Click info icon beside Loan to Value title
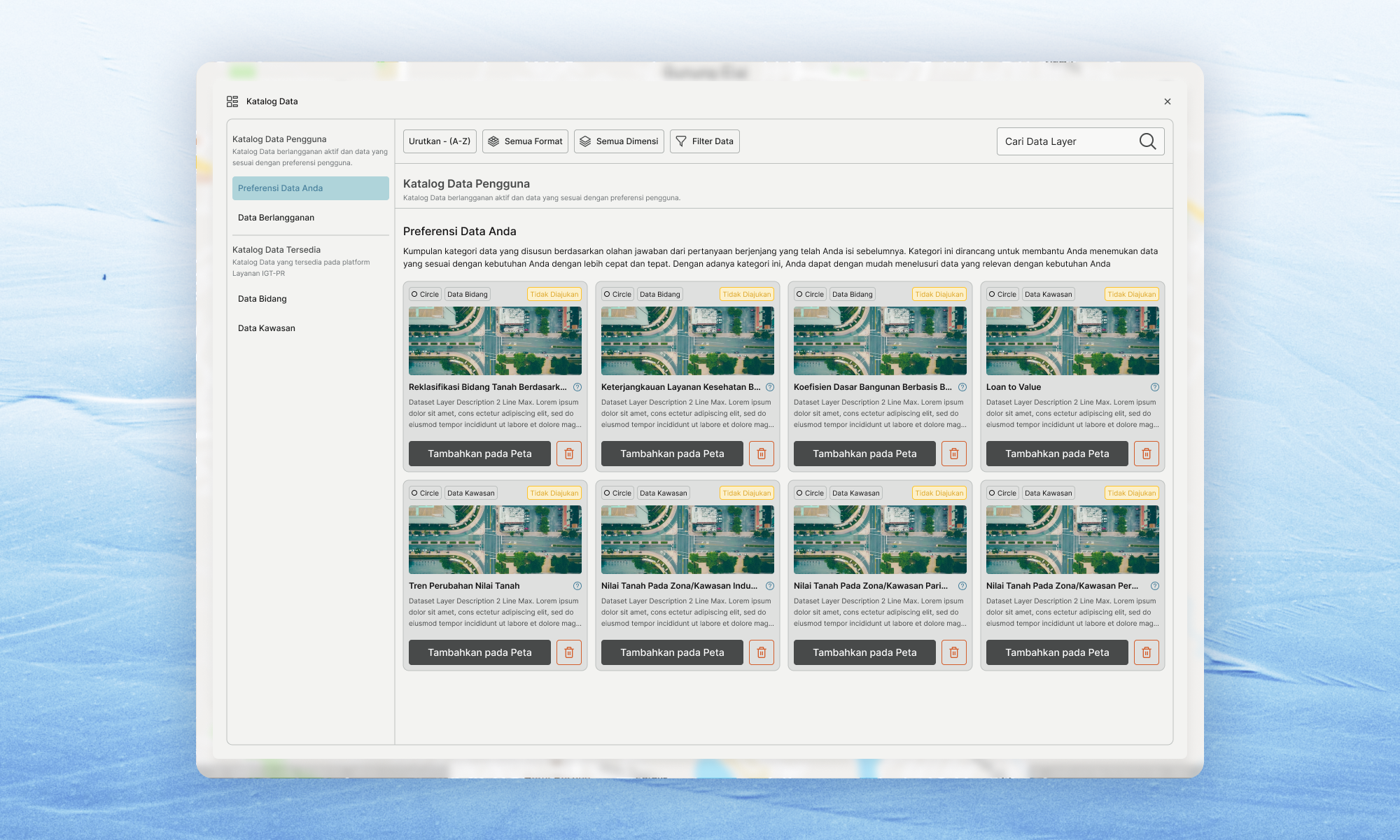 click(x=1155, y=387)
